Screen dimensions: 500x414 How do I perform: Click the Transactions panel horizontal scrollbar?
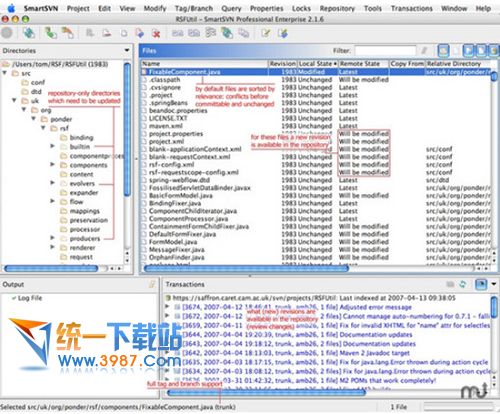point(266,393)
